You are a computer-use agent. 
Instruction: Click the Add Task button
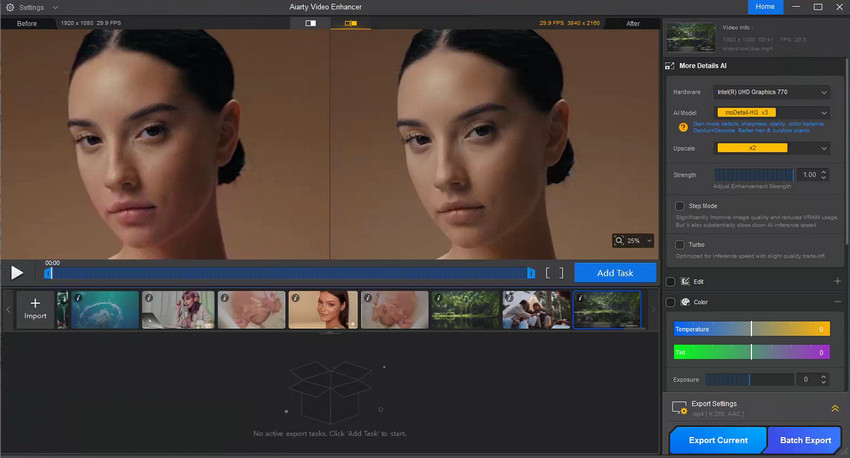pos(615,273)
